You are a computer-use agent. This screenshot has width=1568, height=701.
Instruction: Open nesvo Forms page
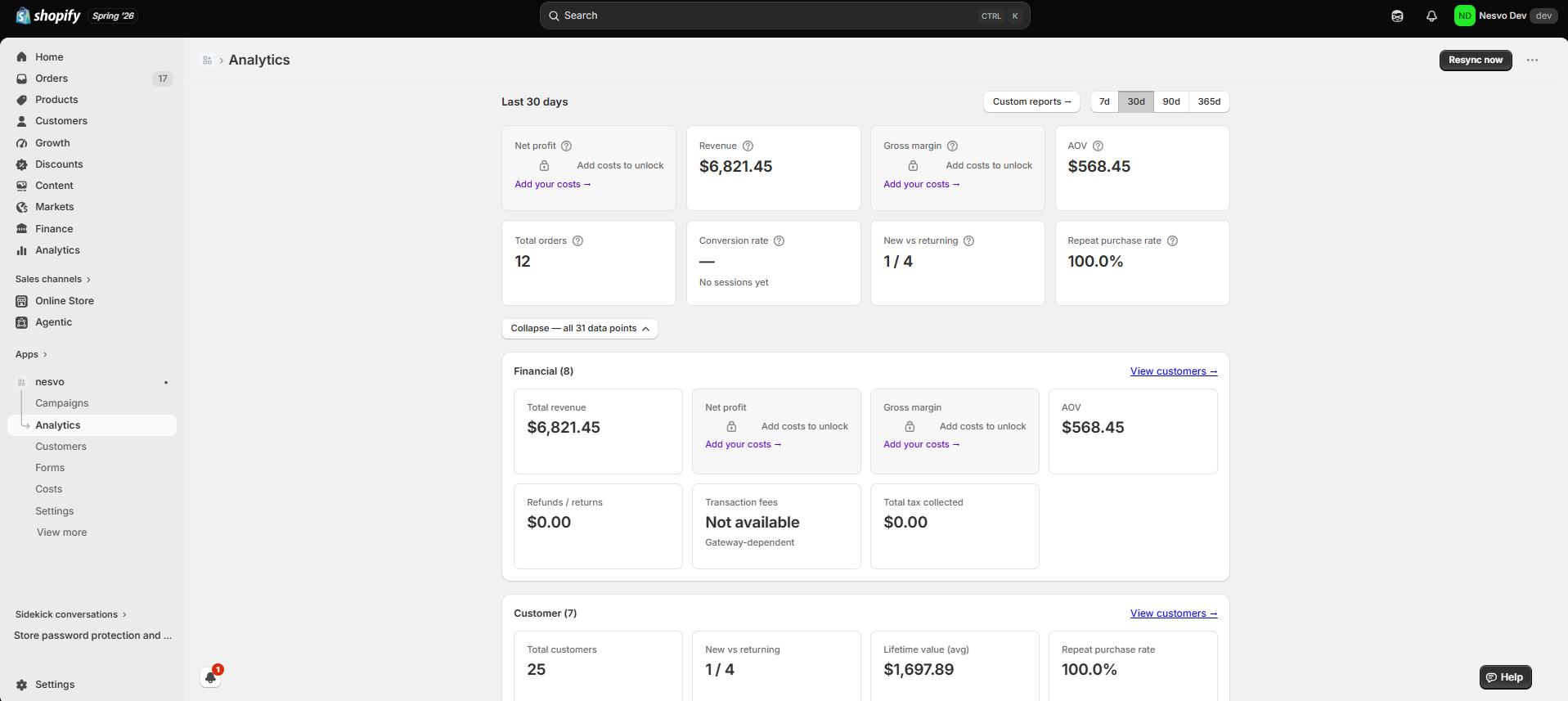click(50, 468)
